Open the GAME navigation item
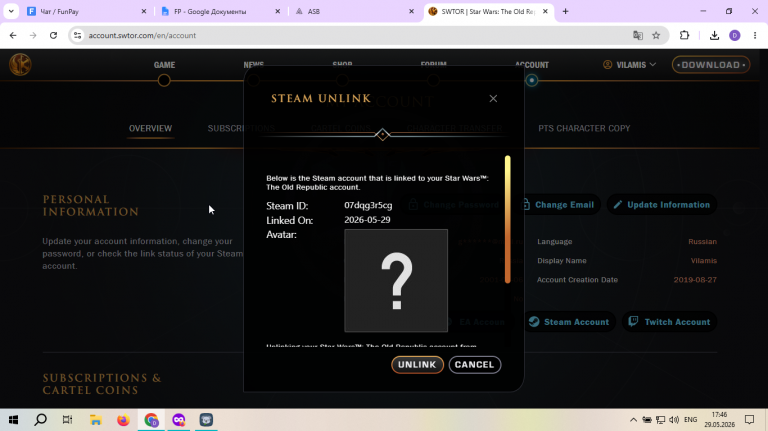The height and width of the screenshot is (431, 768). tap(164, 65)
